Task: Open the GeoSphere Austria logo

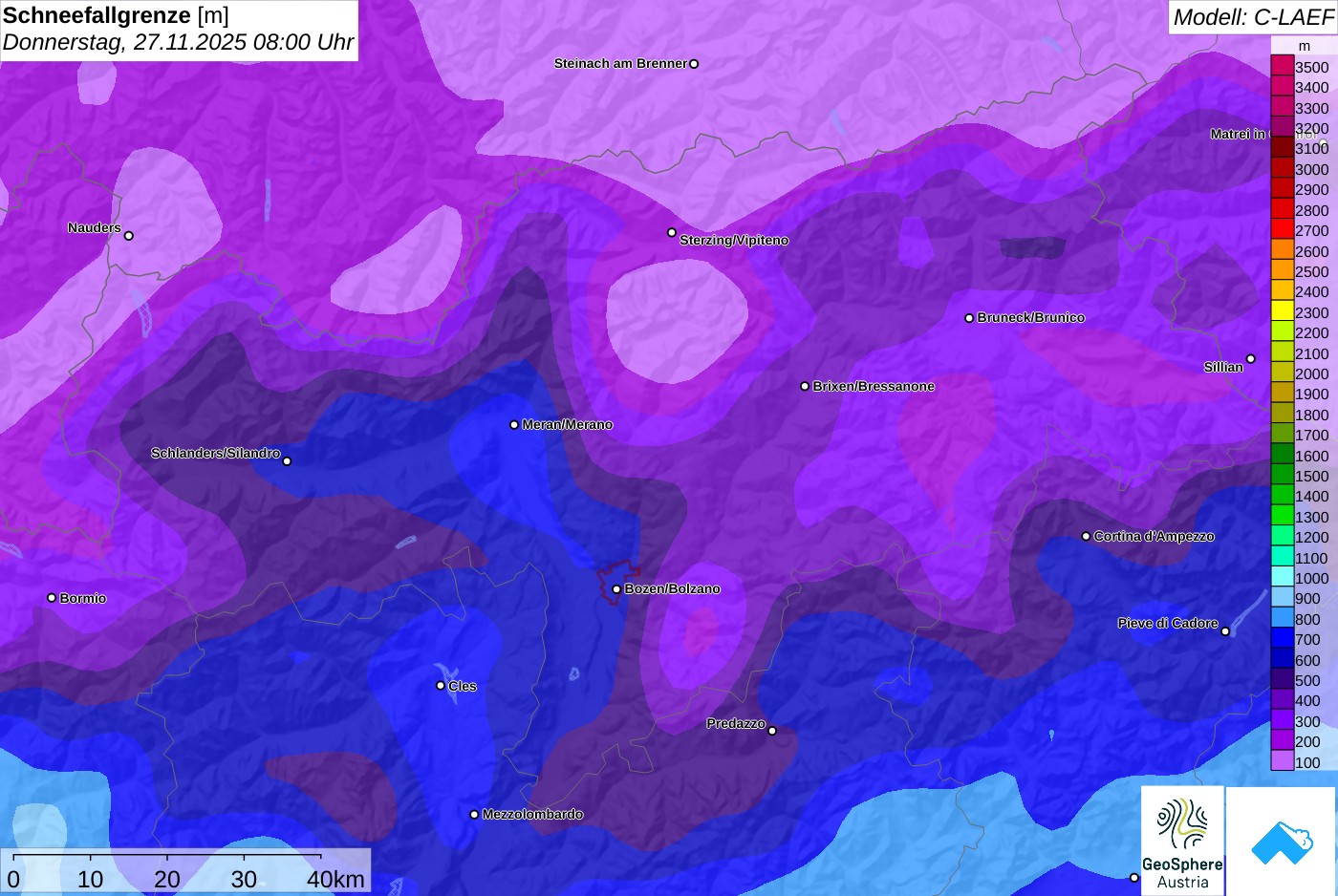Action: pyautogui.click(x=1182, y=842)
